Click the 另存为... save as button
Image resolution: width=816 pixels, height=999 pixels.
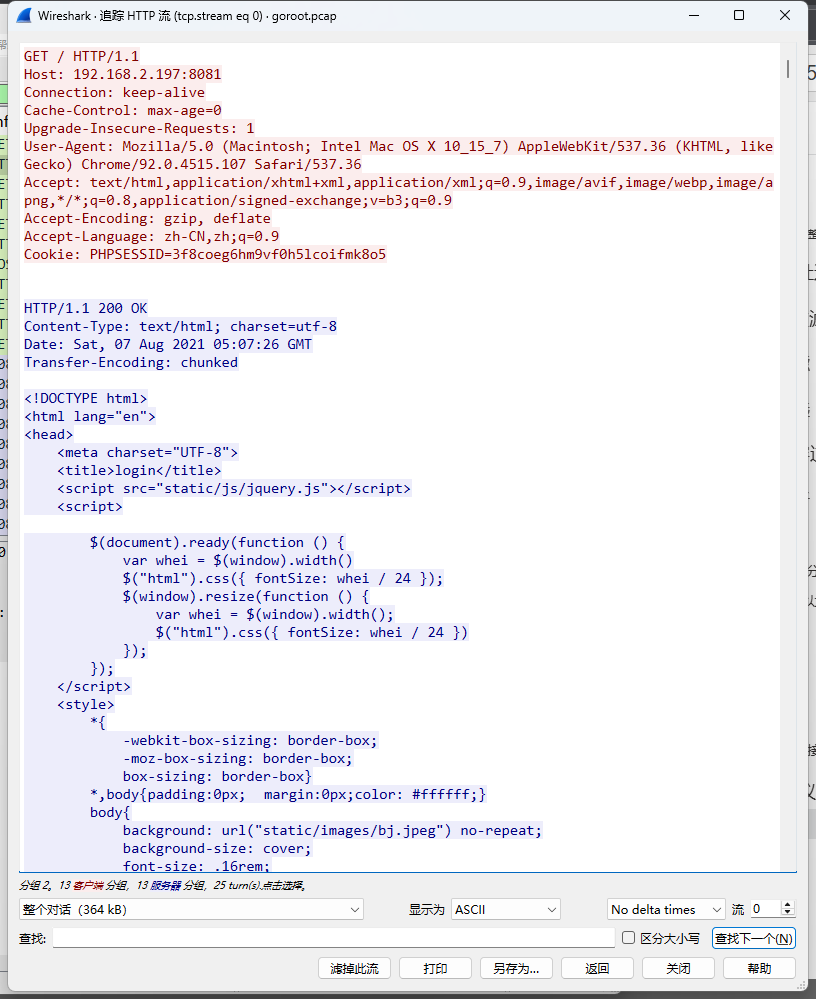(x=516, y=968)
